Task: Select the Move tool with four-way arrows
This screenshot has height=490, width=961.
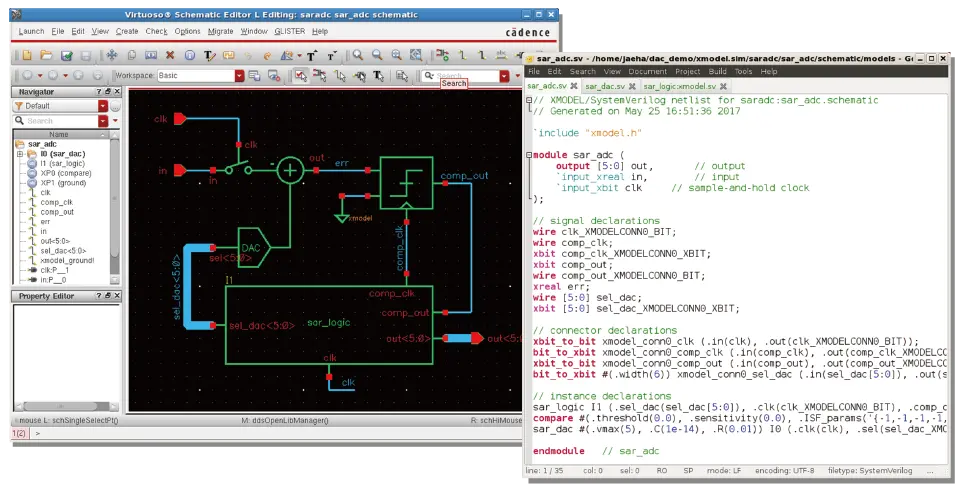Action: [x=112, y=56]
